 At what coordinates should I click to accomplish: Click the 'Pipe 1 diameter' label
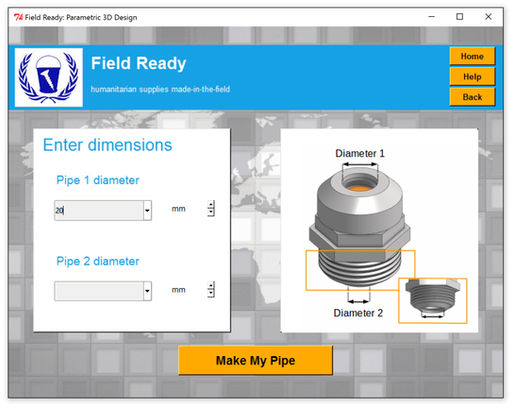98,180
